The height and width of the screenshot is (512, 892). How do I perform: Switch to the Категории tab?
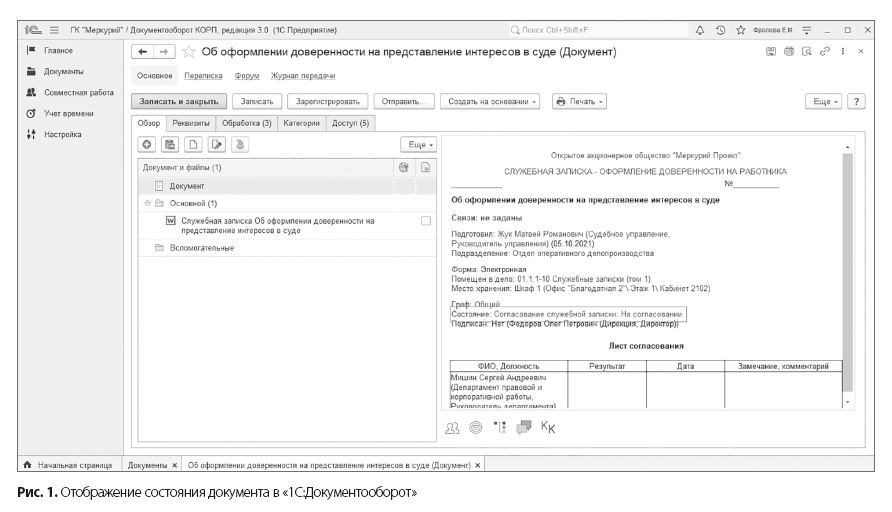click(x=302, y=123)
